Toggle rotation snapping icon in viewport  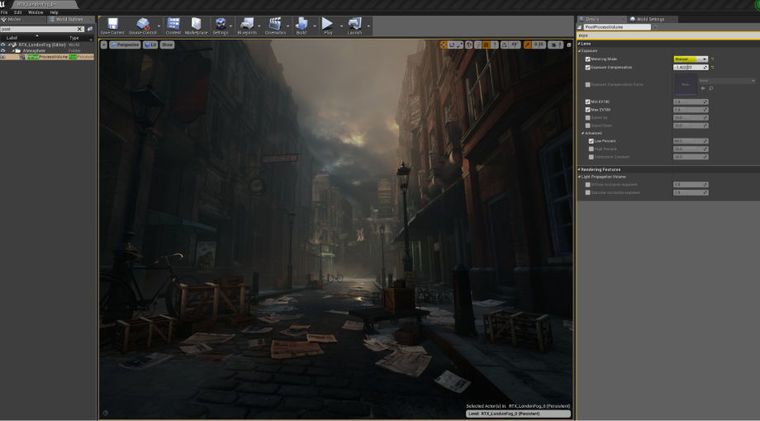click(x=504, y=45)
